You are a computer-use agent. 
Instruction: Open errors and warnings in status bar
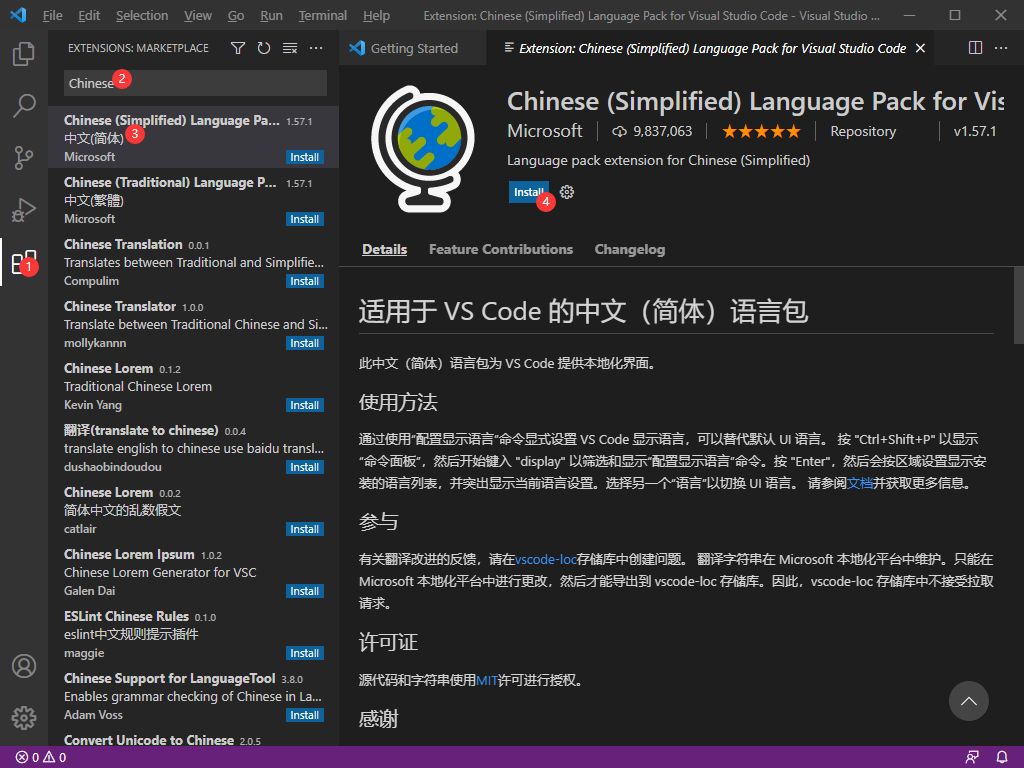[x=40, y=758]
